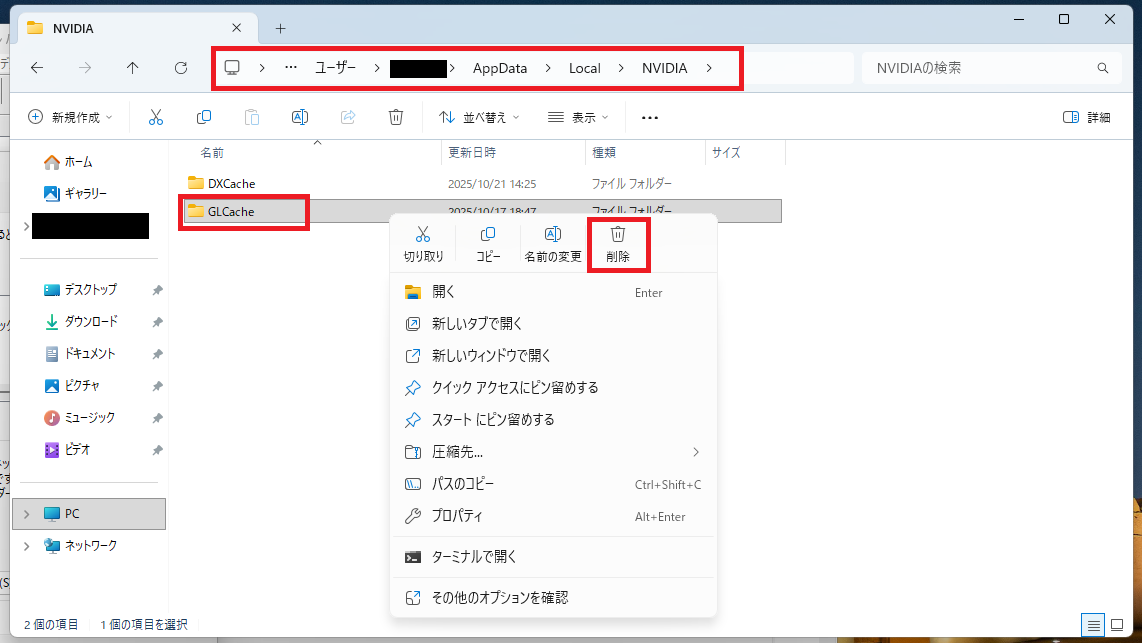This screenshot has width=1142, height=643.
Task: Click the NVIDIAの検索 search box
Action: point(980,68)
